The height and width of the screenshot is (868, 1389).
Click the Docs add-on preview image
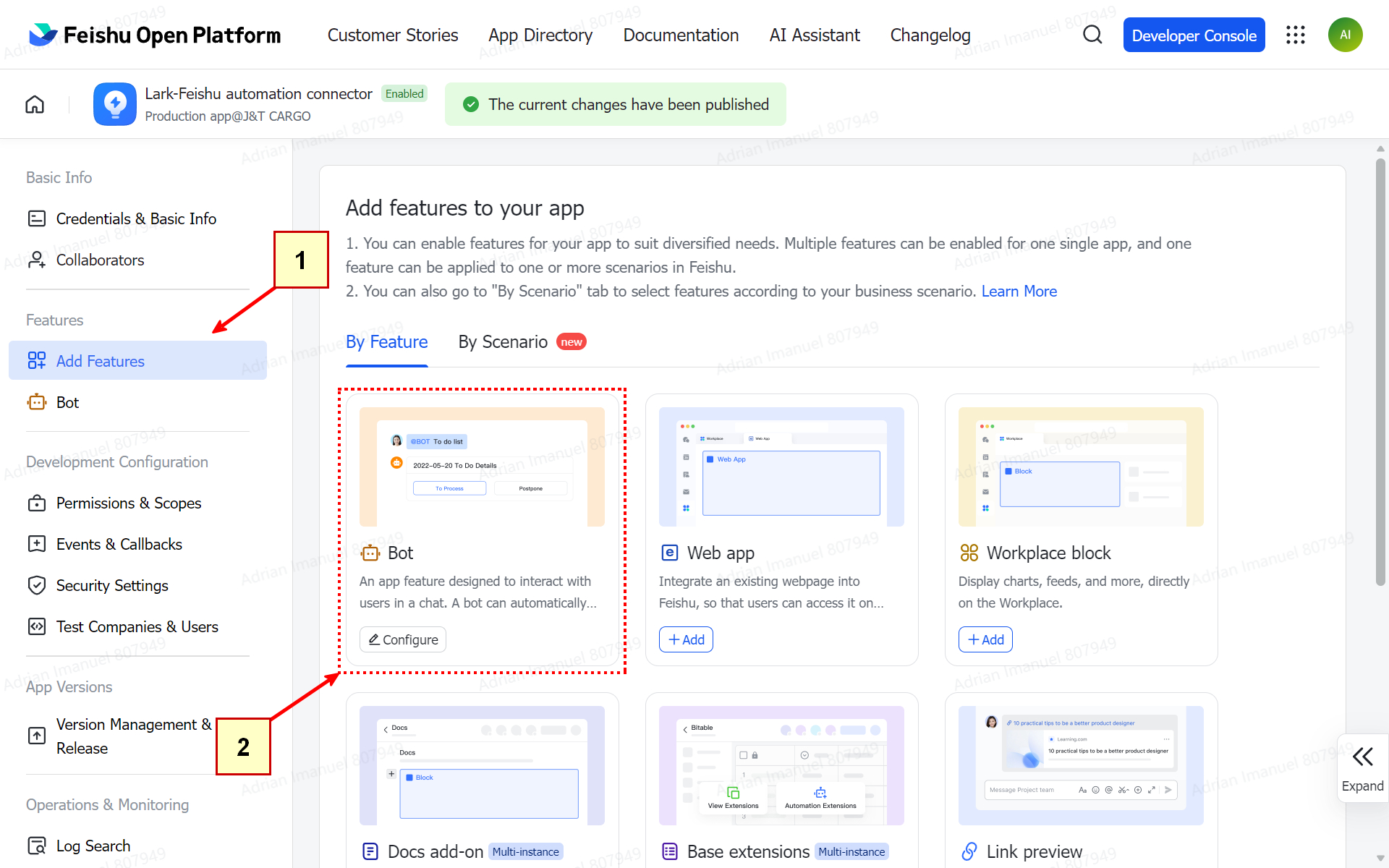coord(482,765)
